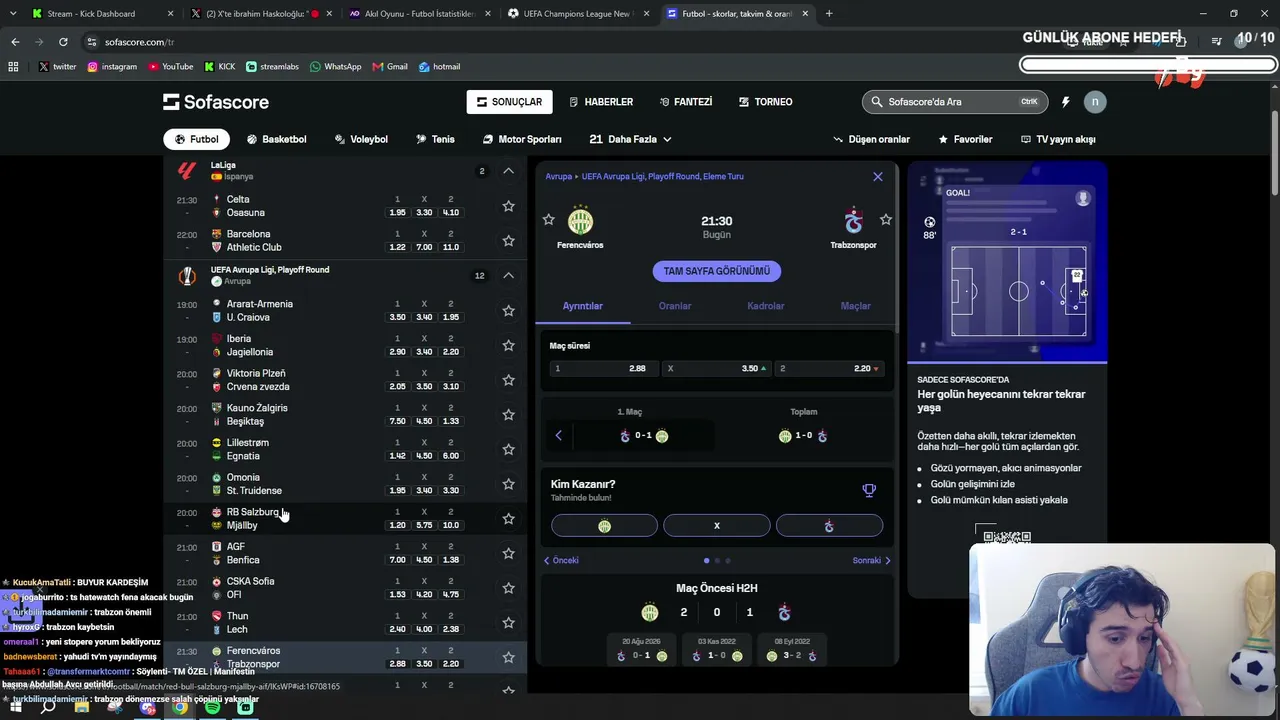Open the YouTube bookmark

[170, 67]
